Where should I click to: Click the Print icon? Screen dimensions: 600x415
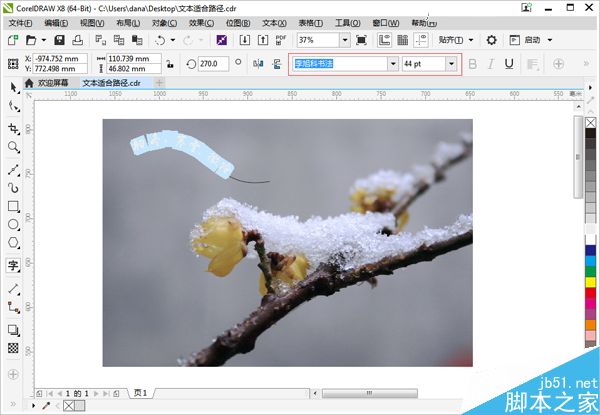tap(78, 40)
